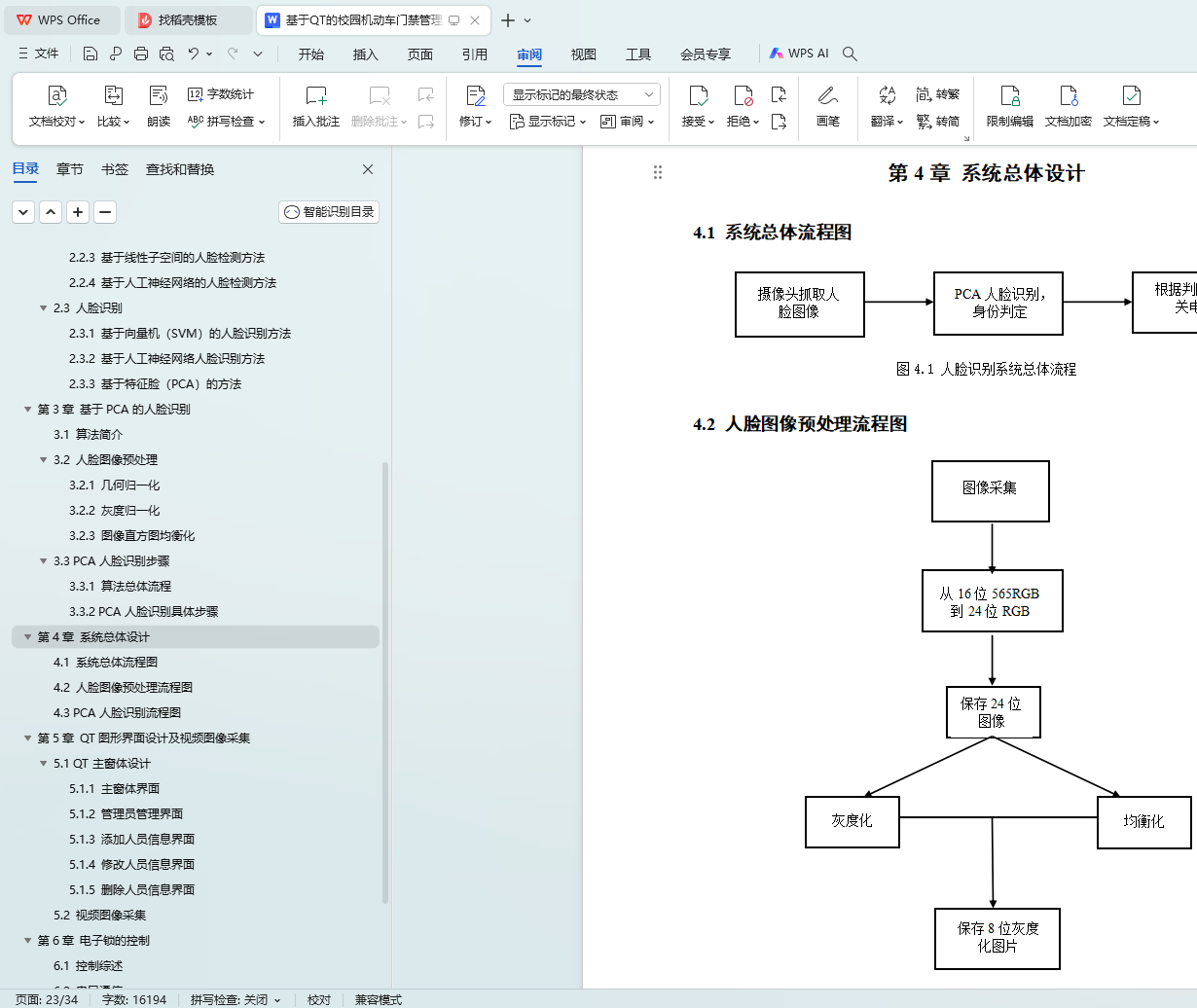Click outline move-up arrow button

tap(51, 211)
